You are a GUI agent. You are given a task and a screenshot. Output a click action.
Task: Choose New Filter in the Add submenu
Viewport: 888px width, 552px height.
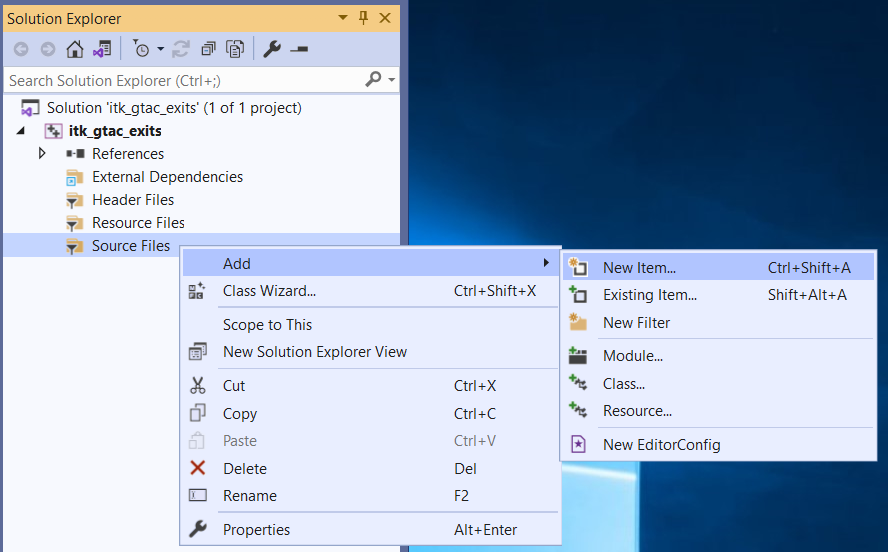pyautogui.click(x=636, y=323)
